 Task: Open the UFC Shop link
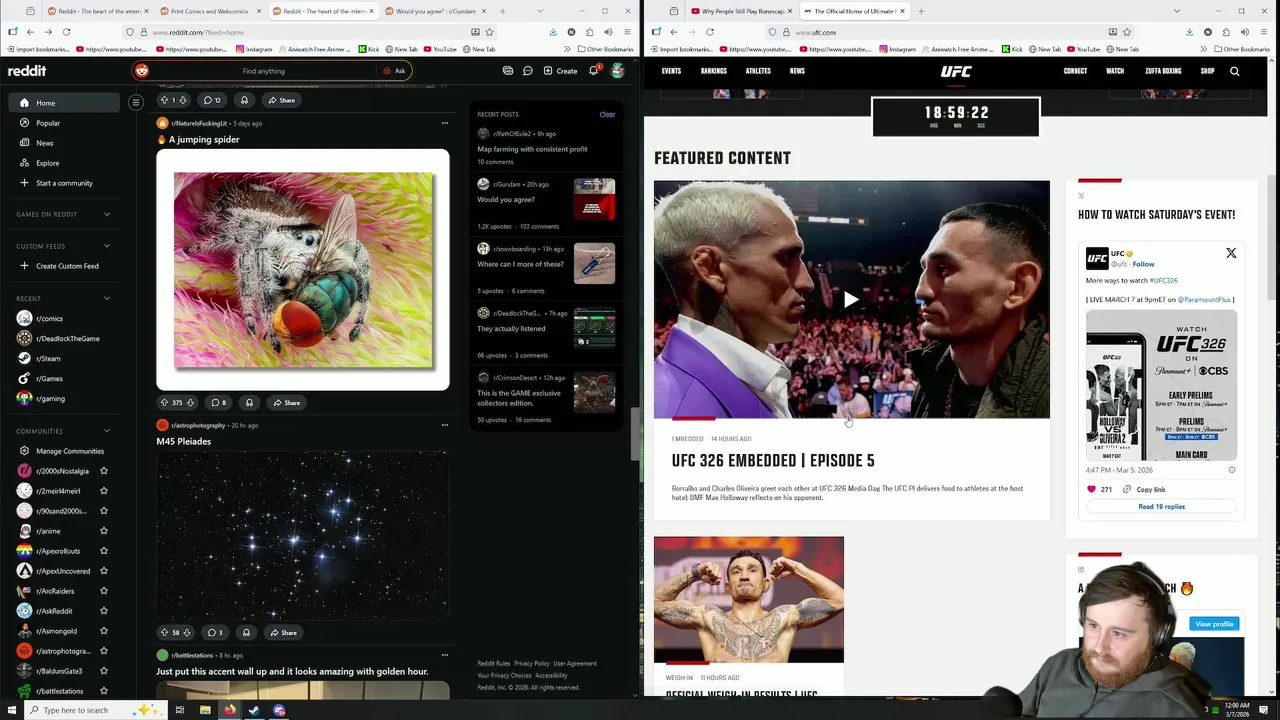(1207, 71)
